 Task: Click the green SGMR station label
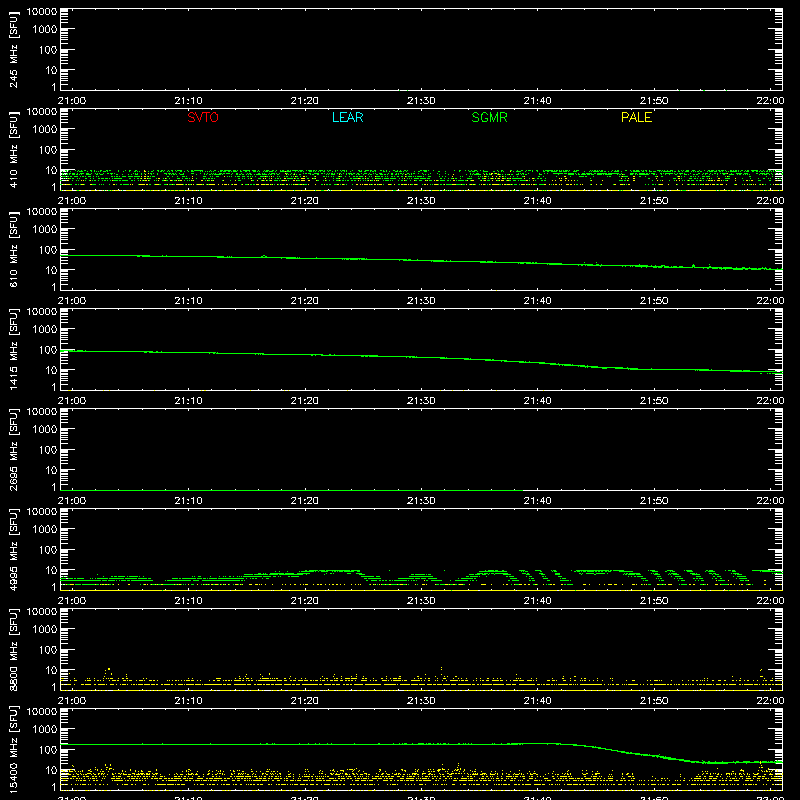click(x=489, y=117)
